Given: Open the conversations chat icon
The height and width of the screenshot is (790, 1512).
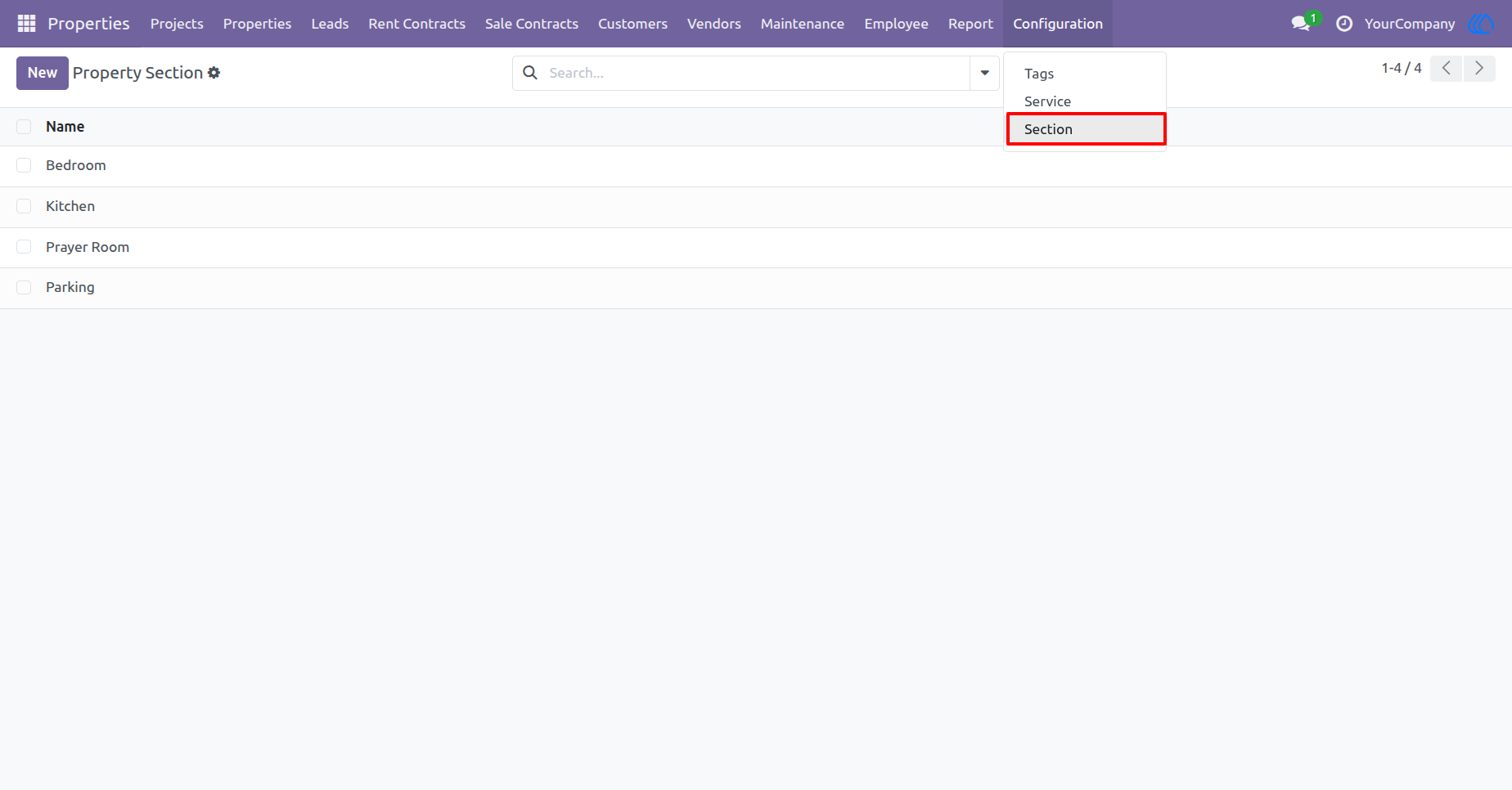Looking at the screenshot, I should [x=1301, y=24].
